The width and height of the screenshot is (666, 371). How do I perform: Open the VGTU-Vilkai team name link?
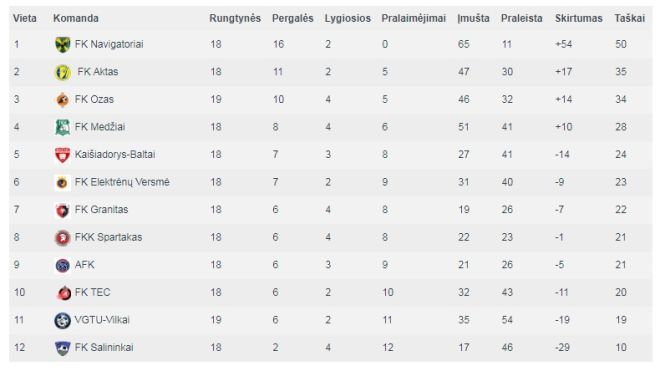click(x=102, y=320)
